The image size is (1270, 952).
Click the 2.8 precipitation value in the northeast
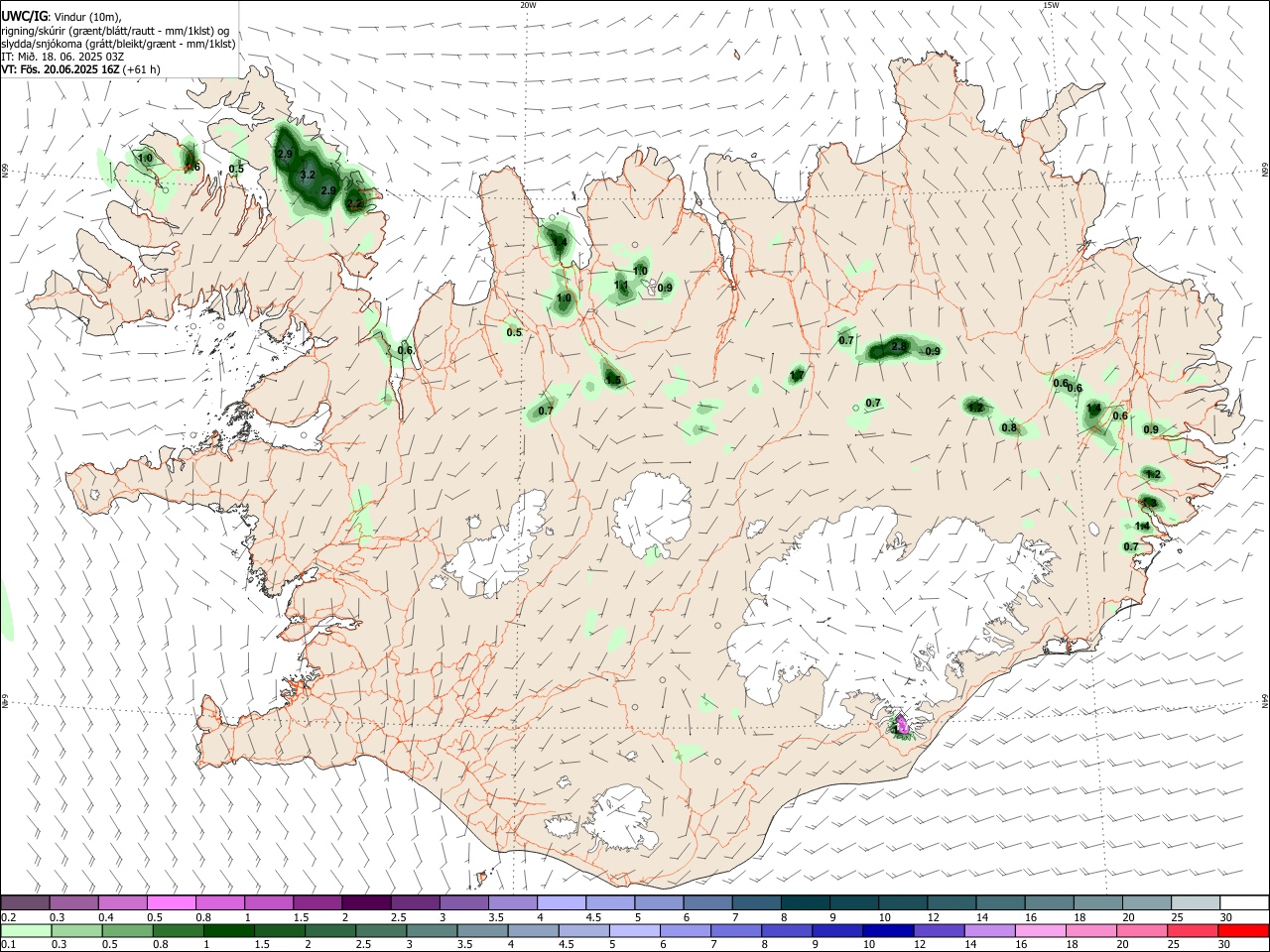click(899, 346)
